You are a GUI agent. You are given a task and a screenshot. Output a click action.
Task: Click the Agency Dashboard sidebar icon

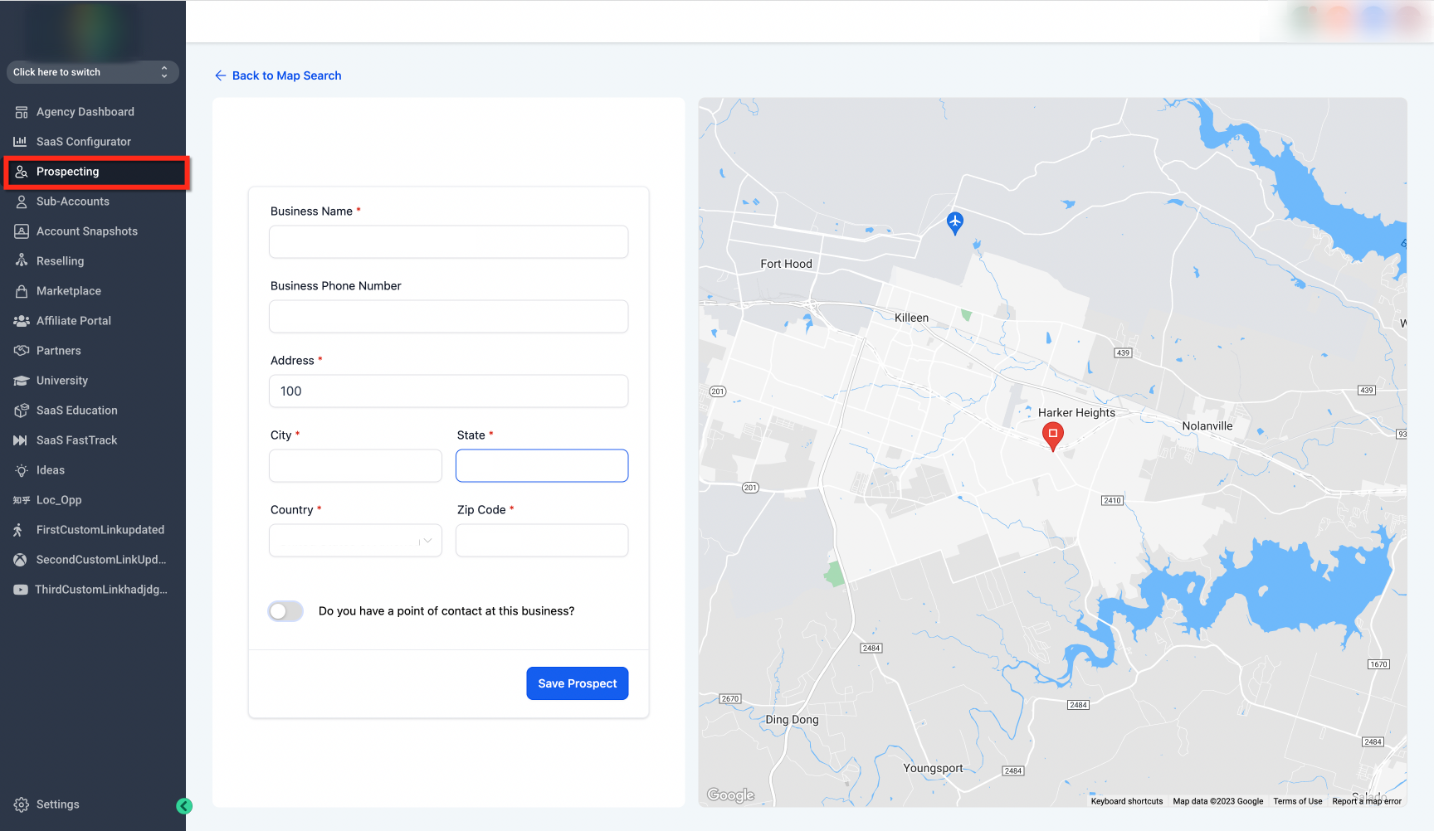tap(21, 112)
